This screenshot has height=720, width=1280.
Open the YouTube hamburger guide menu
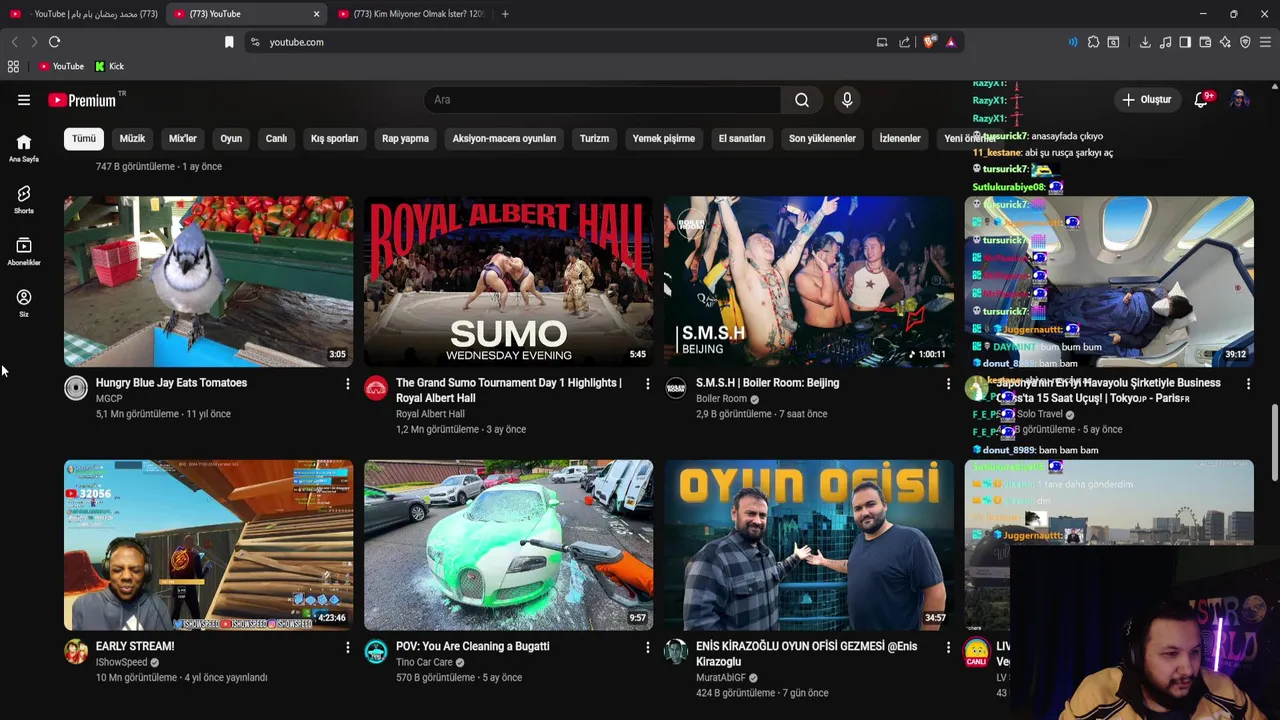(x=24, y=100)
